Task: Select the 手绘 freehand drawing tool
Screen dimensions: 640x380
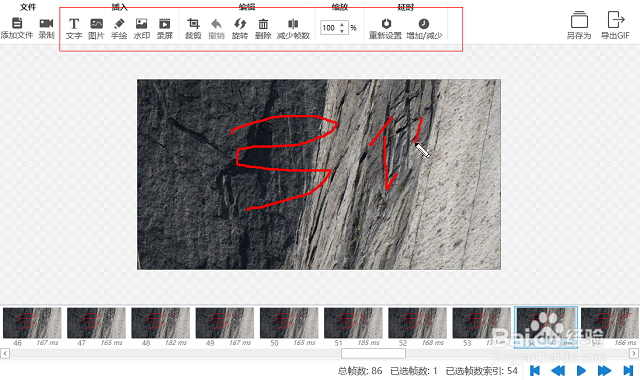Action: pos(119,24)
